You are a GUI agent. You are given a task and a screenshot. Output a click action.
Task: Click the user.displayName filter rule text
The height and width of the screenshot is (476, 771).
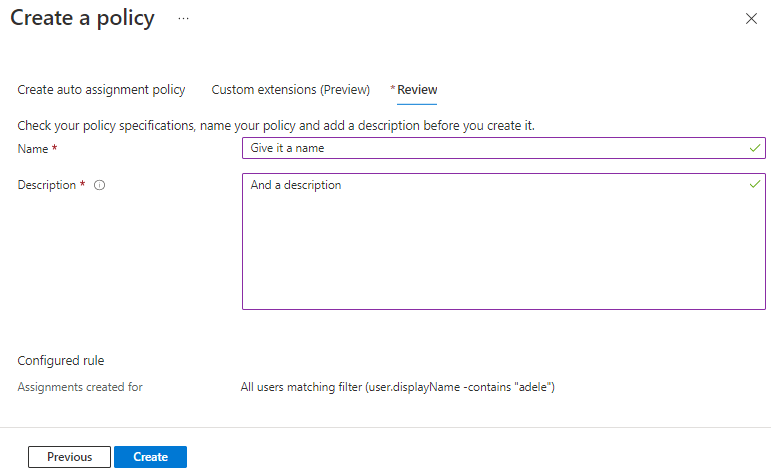coord(397,386)
